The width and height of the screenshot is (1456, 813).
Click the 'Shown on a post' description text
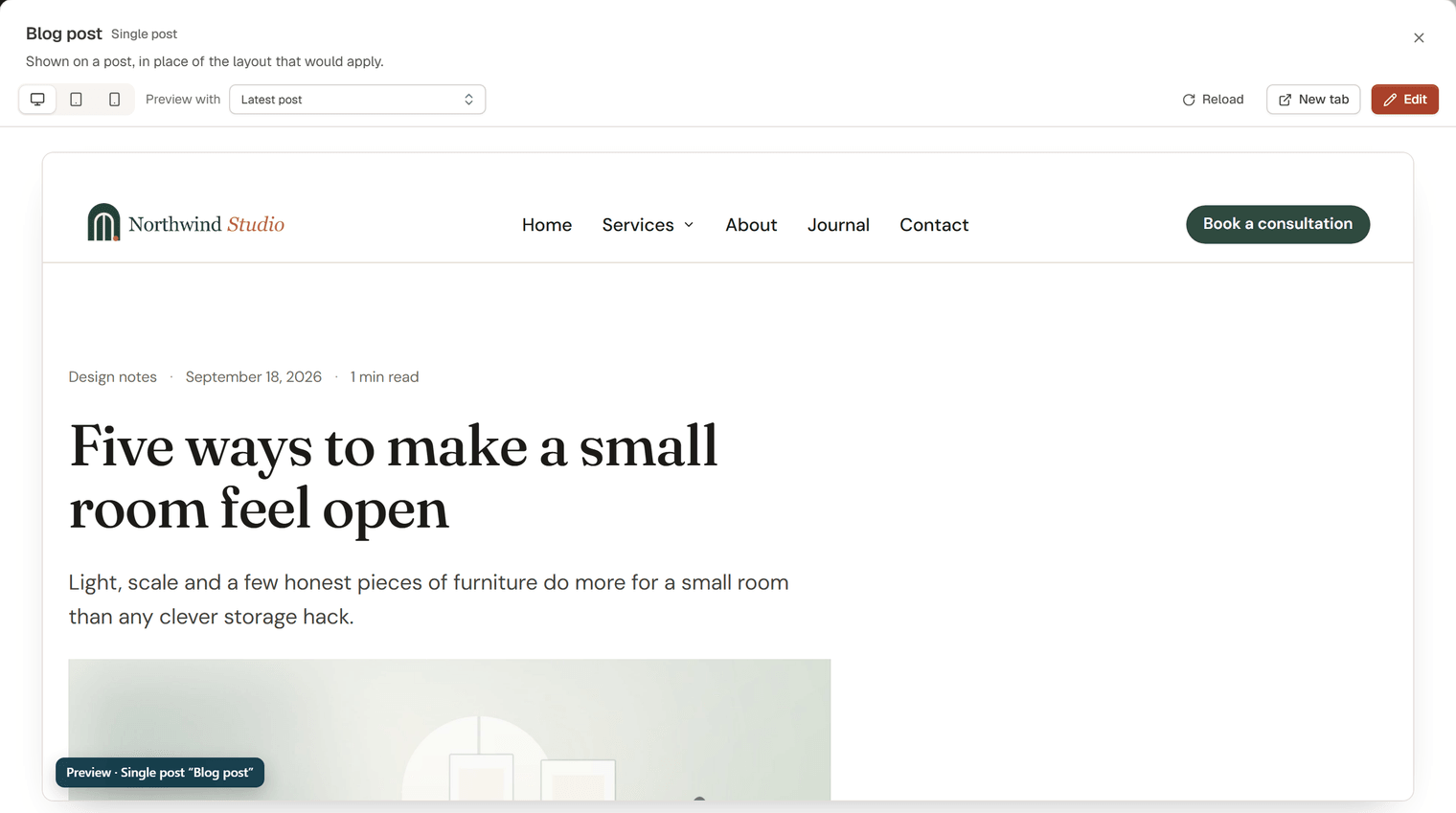(x=205, y=61)
